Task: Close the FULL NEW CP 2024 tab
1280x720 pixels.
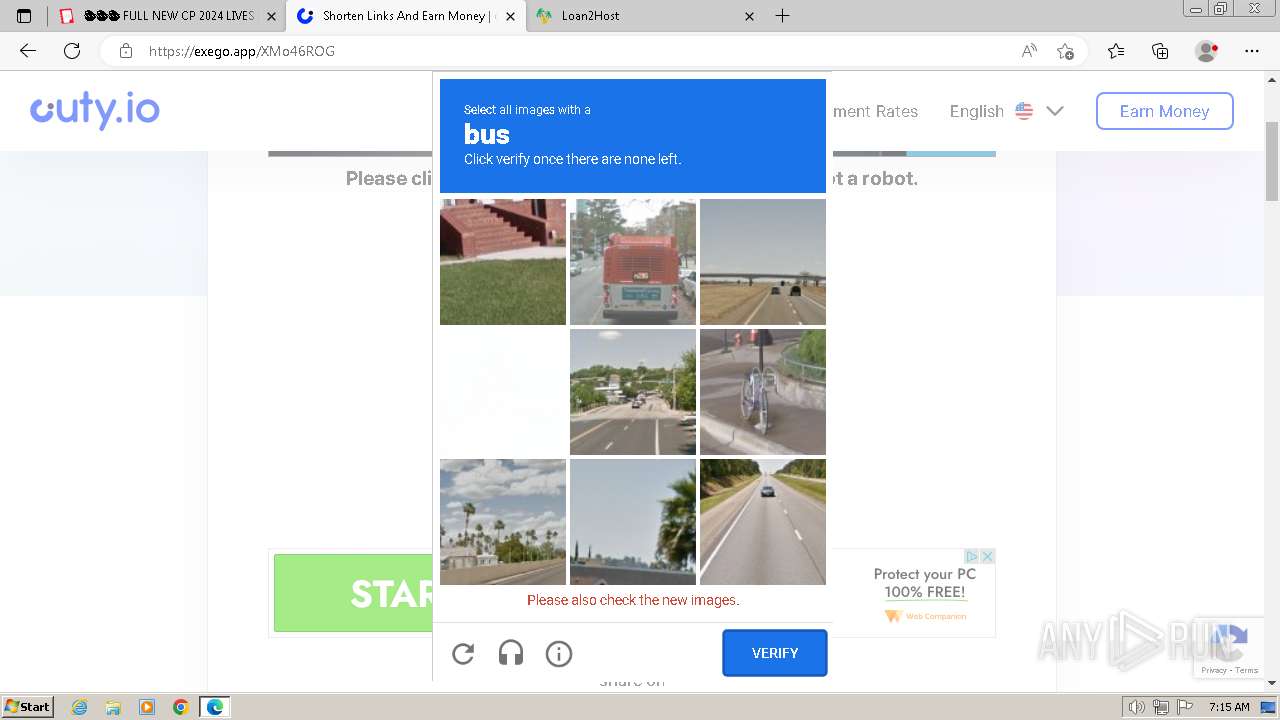Action: click(272, 16)
